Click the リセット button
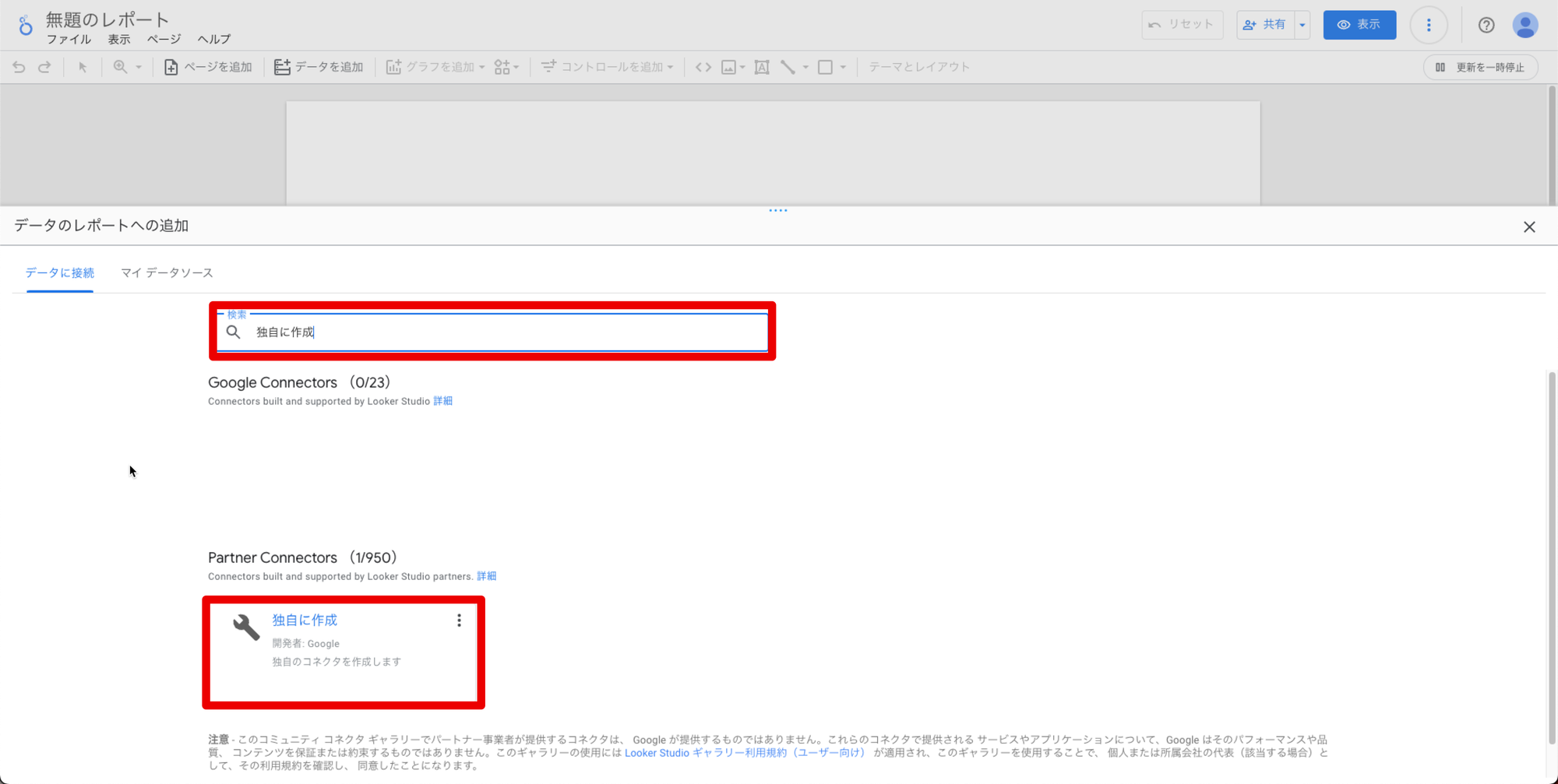 (1182, 25)
